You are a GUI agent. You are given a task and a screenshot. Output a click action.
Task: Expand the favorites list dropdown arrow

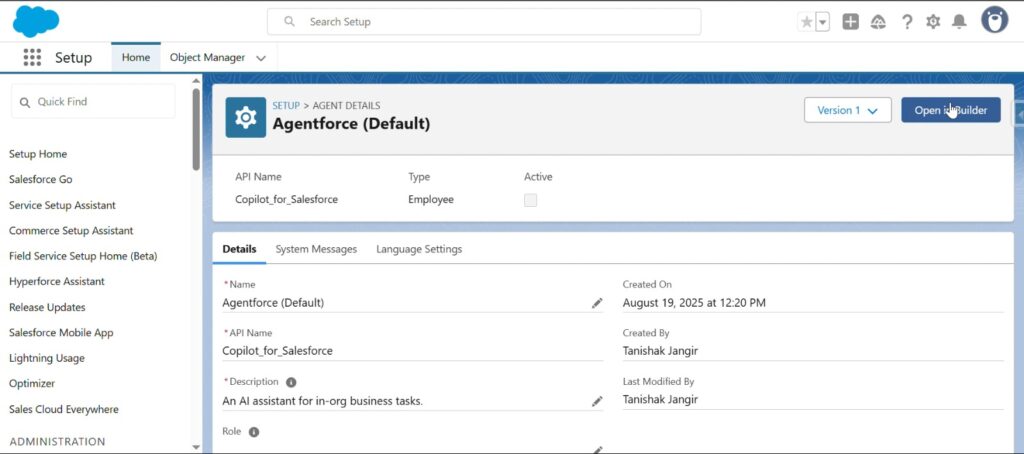tap(823, 22)
